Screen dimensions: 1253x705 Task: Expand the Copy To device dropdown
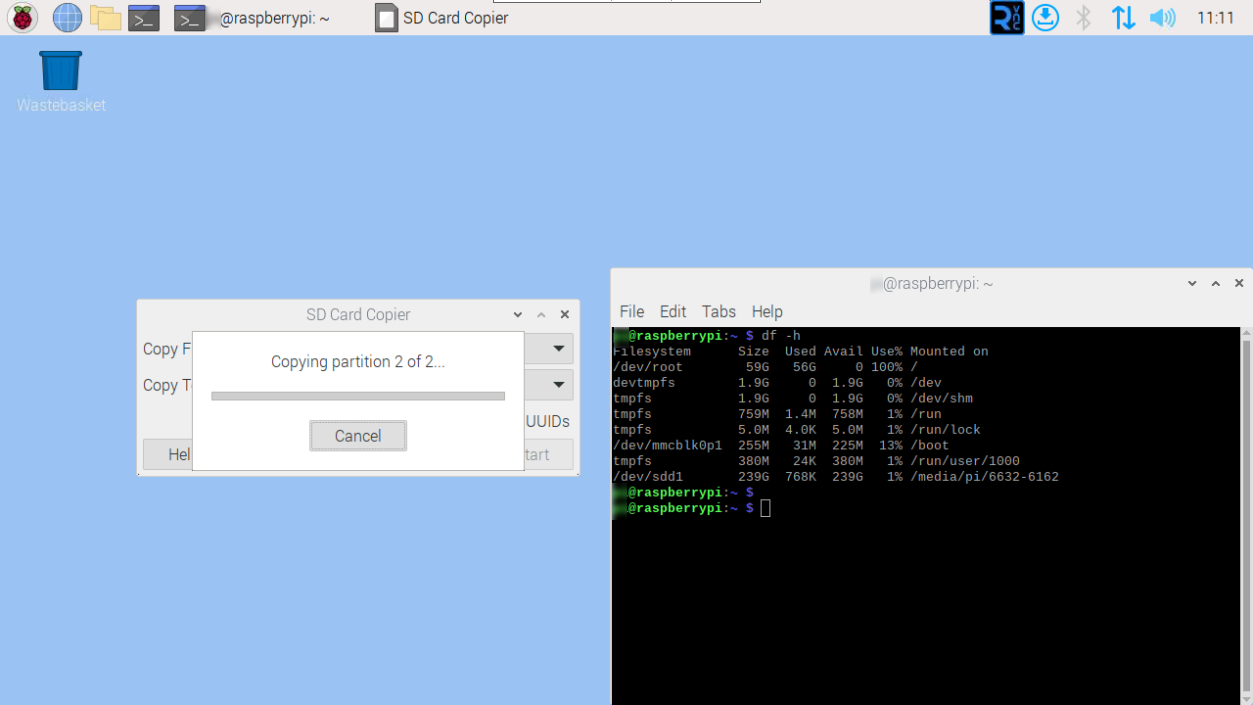(558, 385)
